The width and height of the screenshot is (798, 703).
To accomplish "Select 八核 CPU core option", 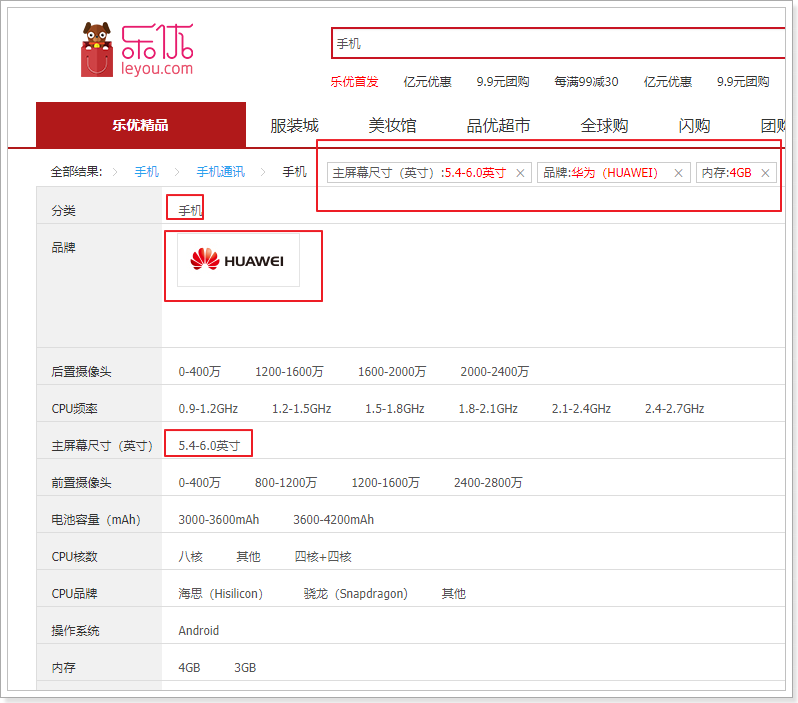I will [x=190, y=557].
